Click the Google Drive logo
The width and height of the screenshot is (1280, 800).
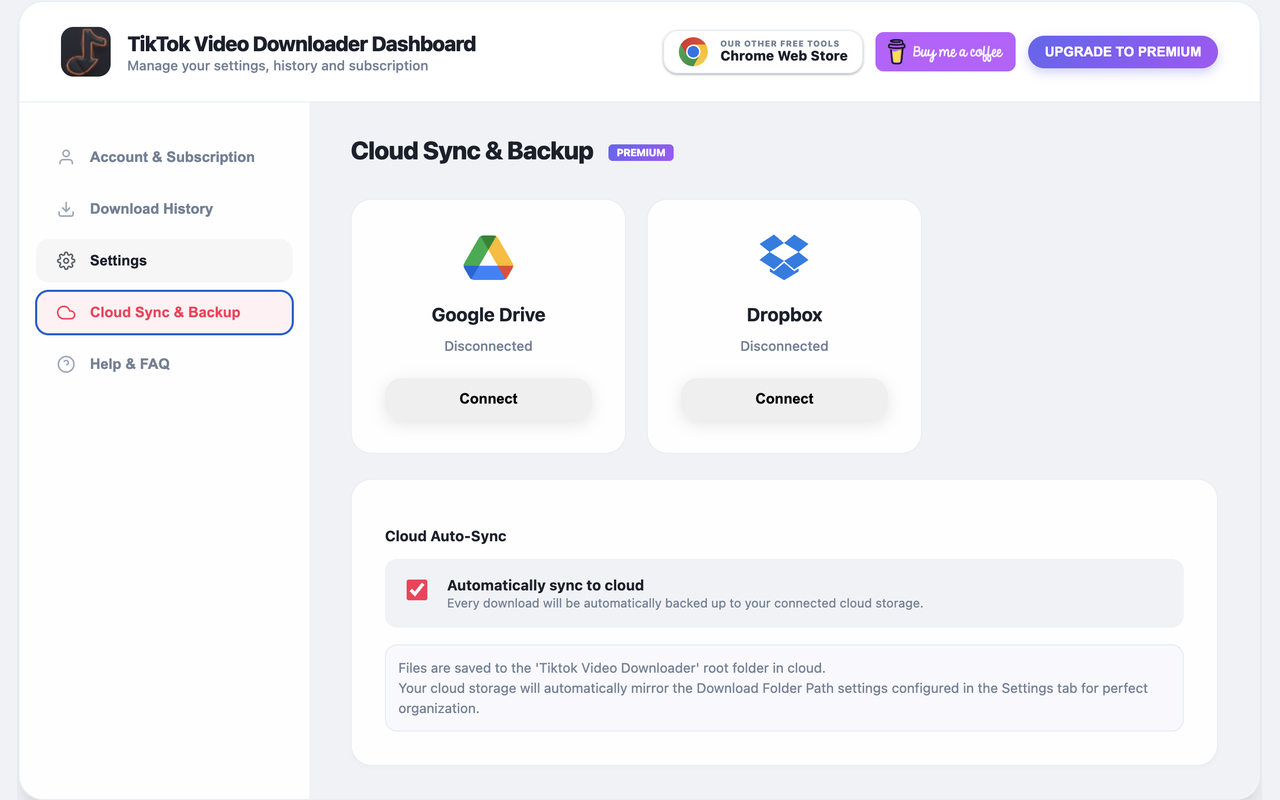click(x=488, y=258)
